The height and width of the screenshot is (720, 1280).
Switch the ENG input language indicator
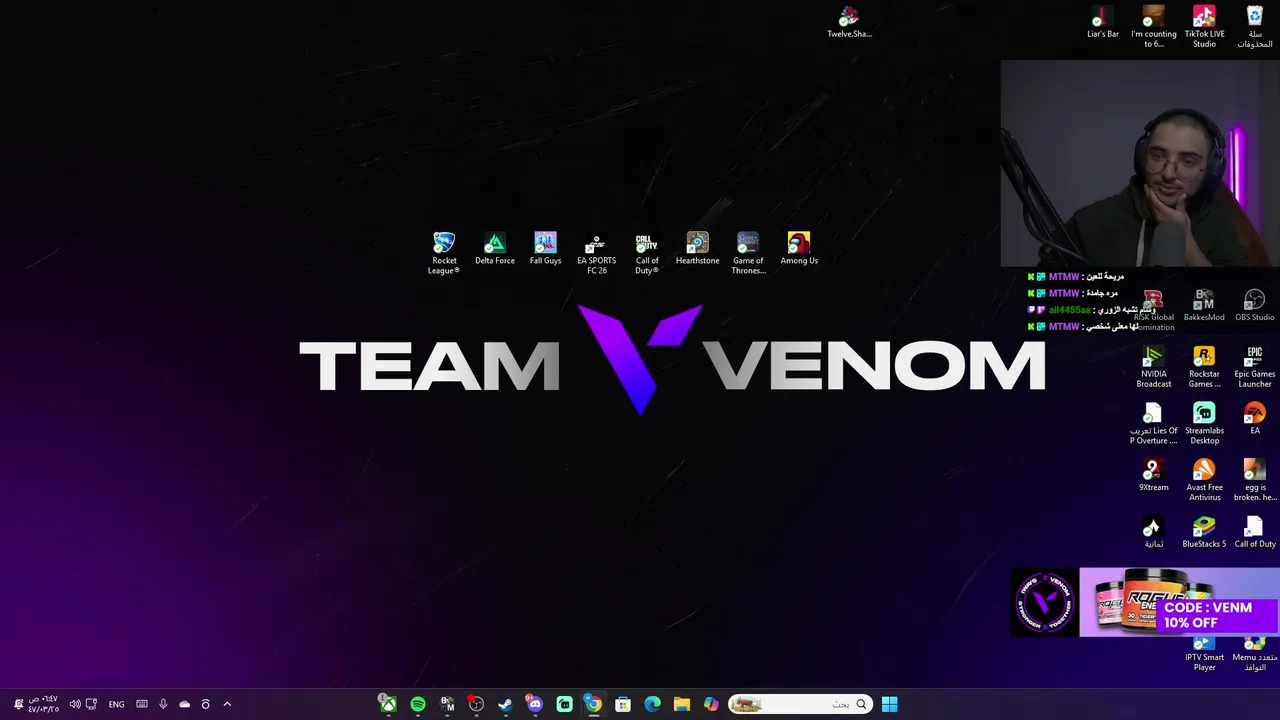click(x=116, y=704)
